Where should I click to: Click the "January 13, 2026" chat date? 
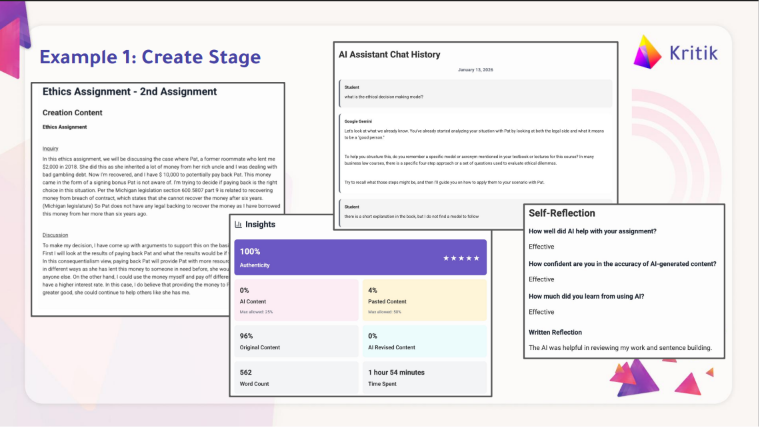475,70
